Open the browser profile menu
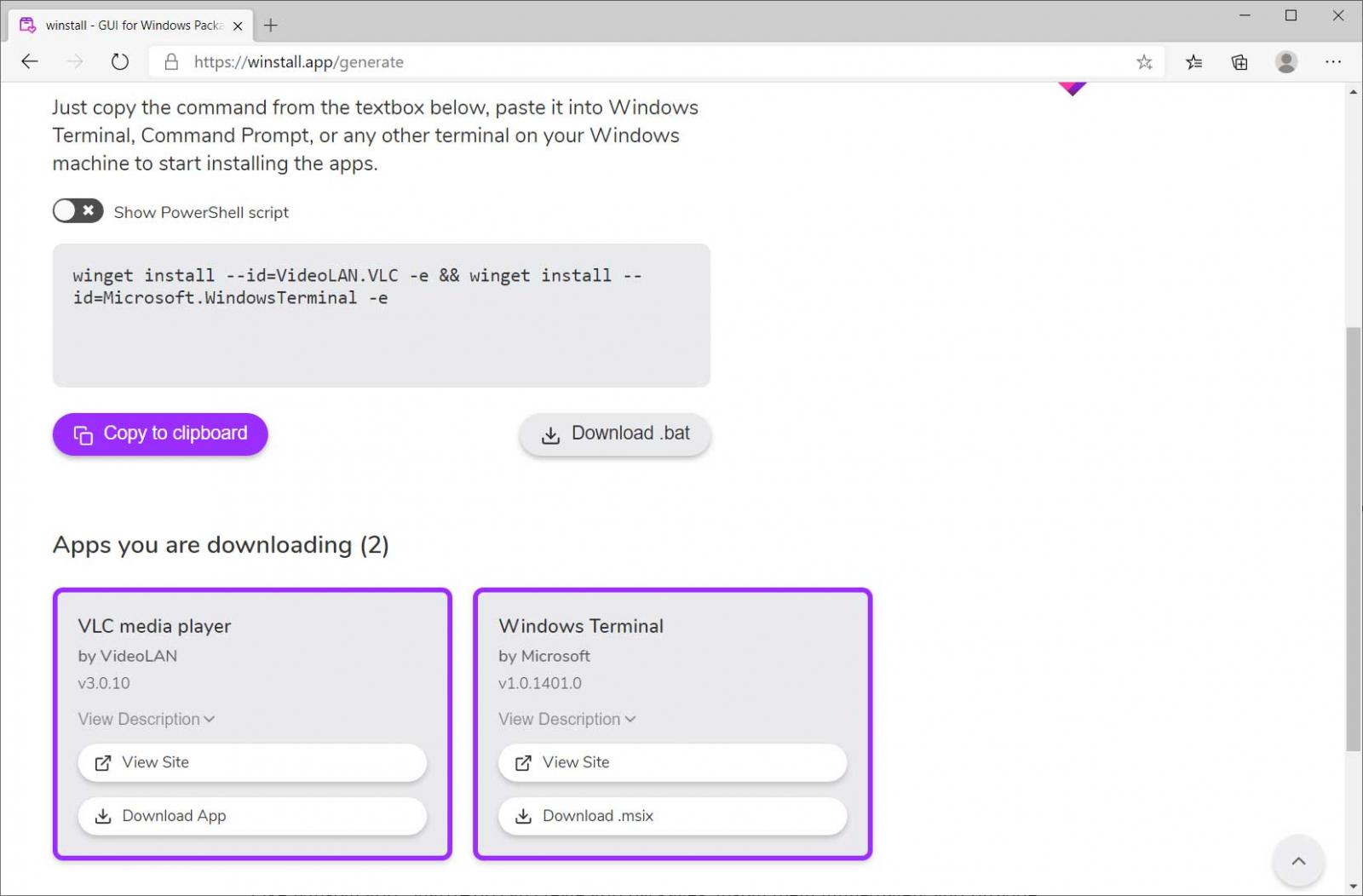 click(x=1286, y=61)
